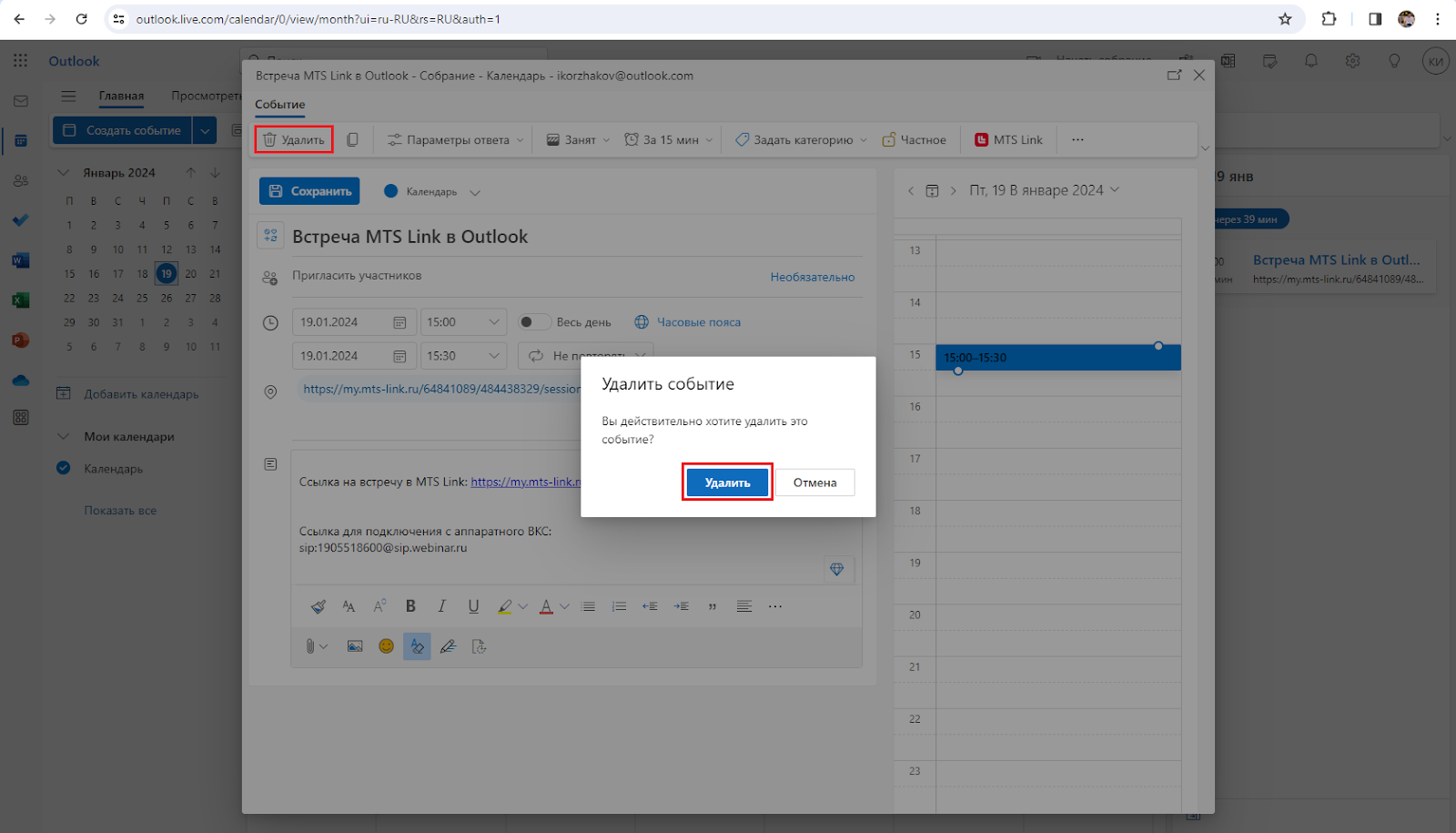Image resolution: width=1456 pixels, height=833 pixels.
Task: Expand the Пт, 19 В января 2024 date dropdown
Action: (1044, 190)
